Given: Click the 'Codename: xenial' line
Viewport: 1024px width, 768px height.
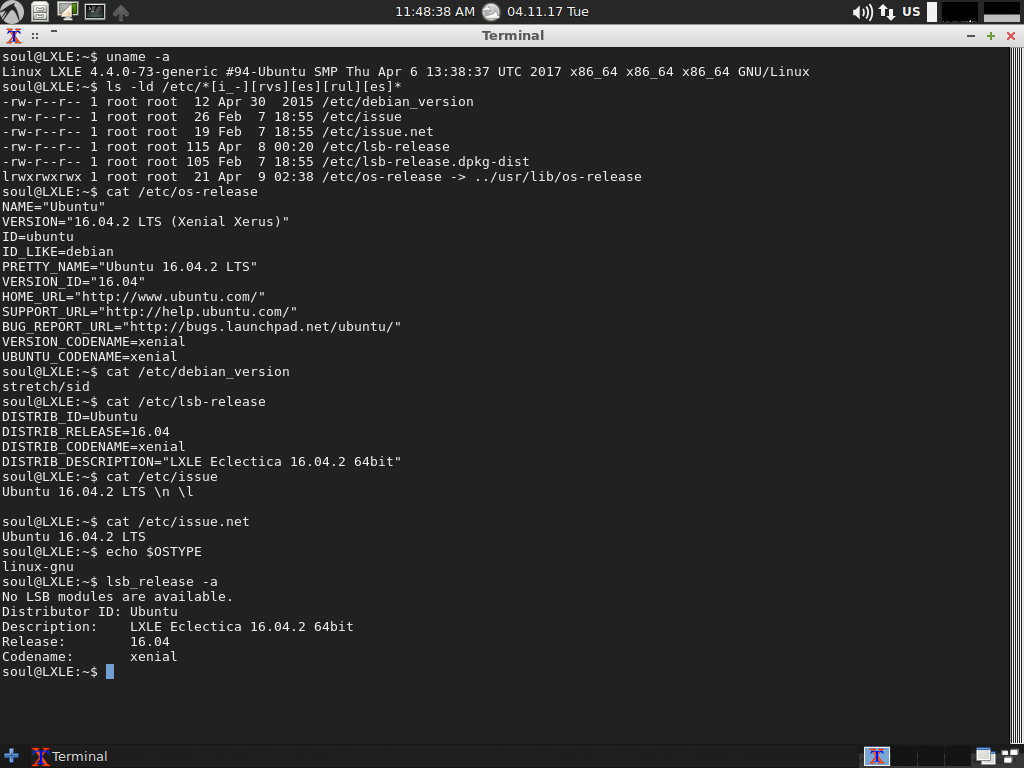Looking at the screenshot, I should tap(89, 658).
